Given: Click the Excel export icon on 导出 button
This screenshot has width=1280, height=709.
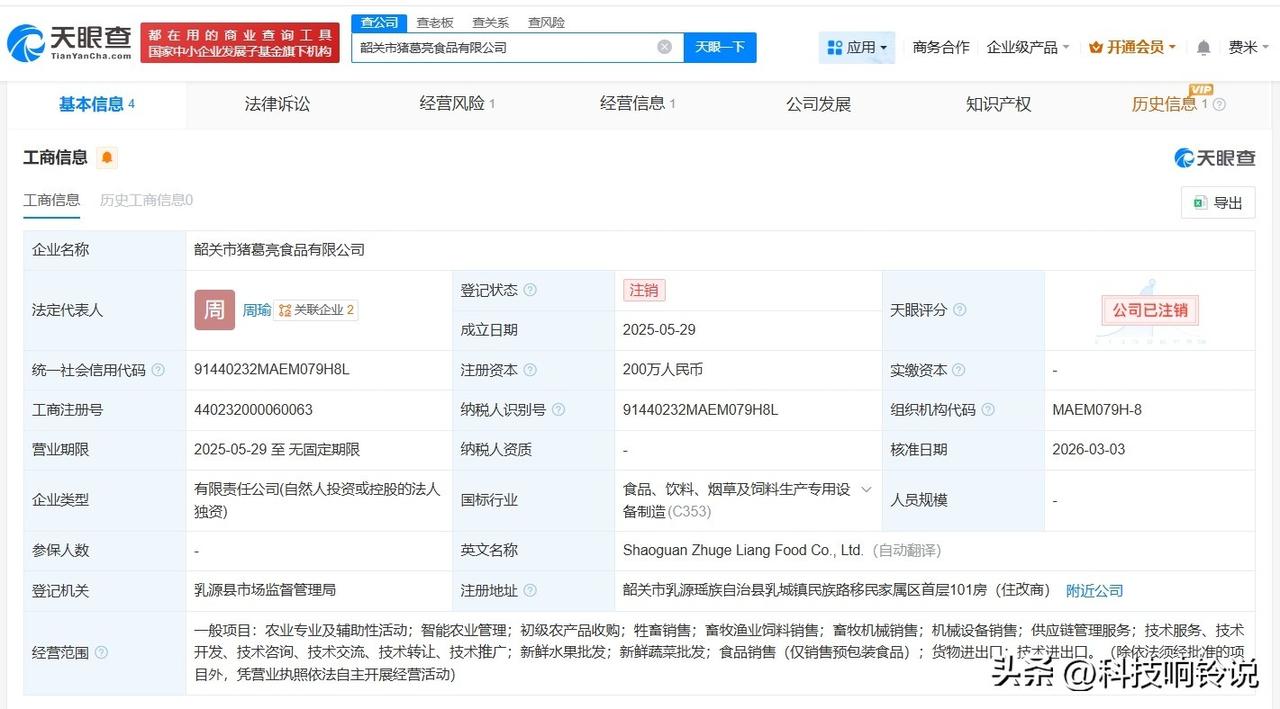Looking at the screenshot, I should pos(1200,202).
